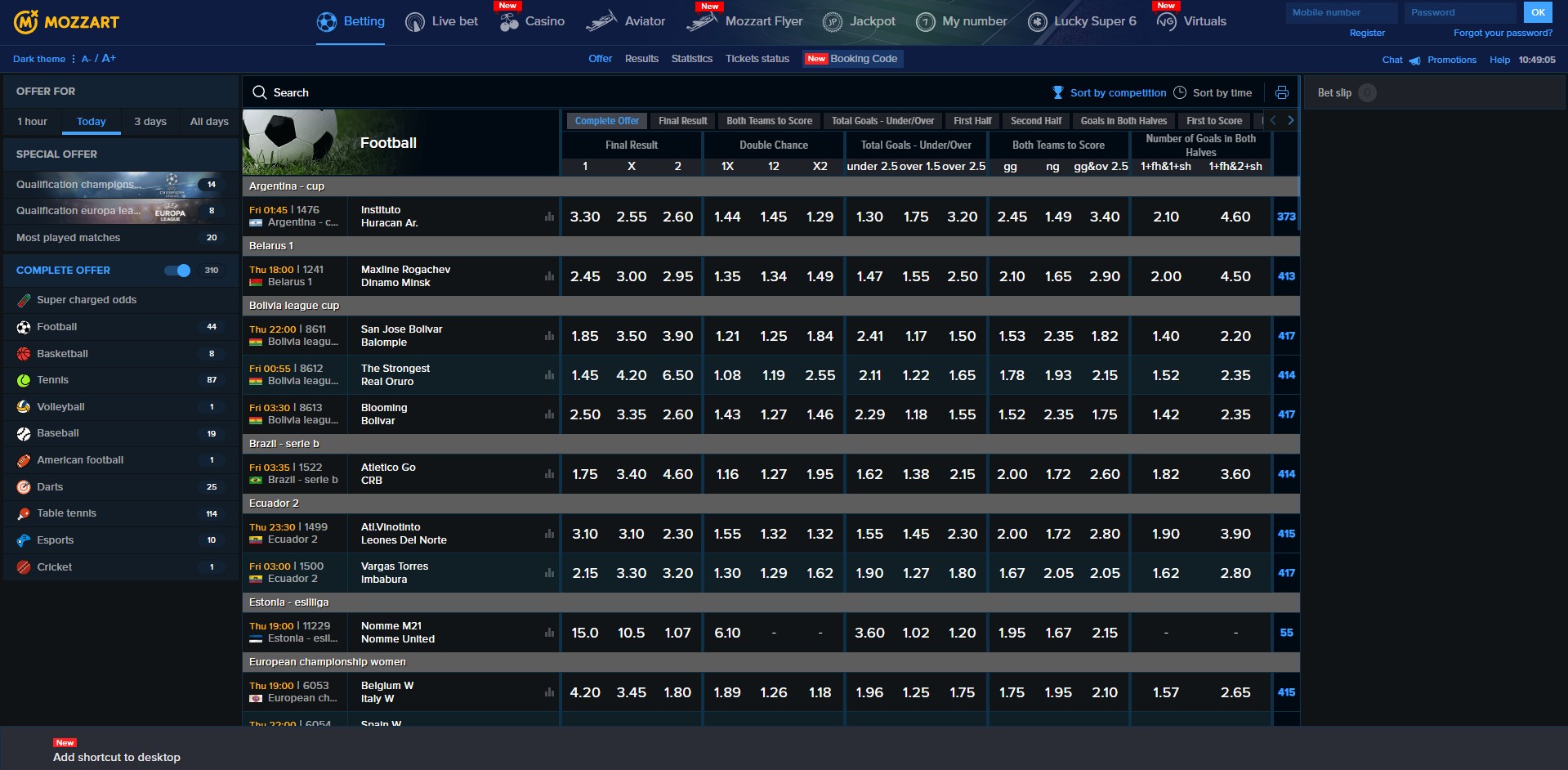Image resolution: width=1568 pixels, height=770 pixels.
Task: Enable Sort by competition option
Action: click(1109, 93)
